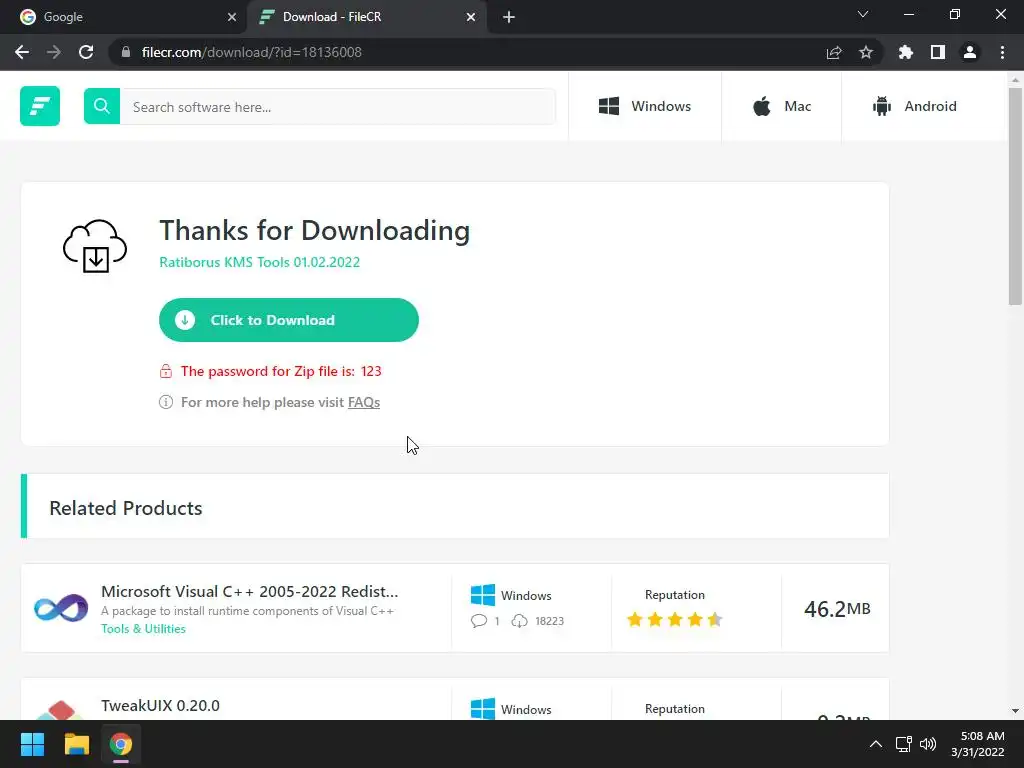This screenshot has height=768, width=1024.
Task: Toggle the Chrome side panel icon
Action: click(x=938, y=52)
